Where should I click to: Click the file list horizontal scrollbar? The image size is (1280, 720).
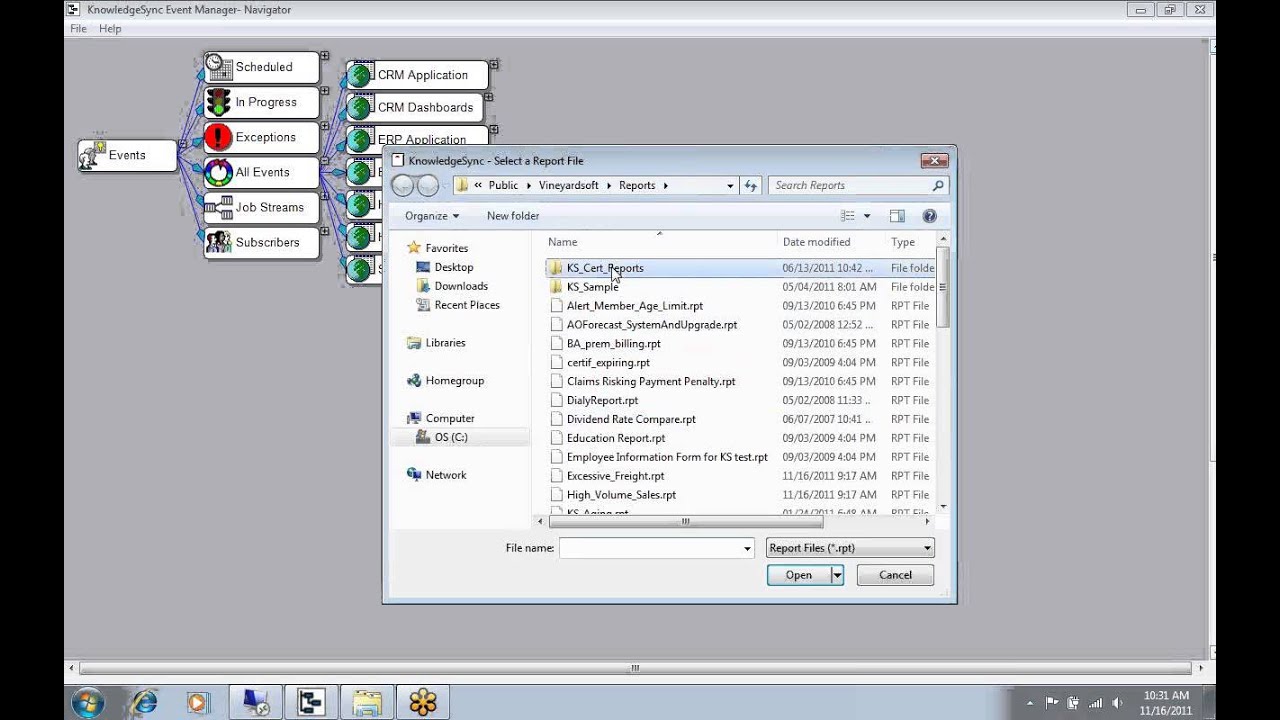(685, 521)
